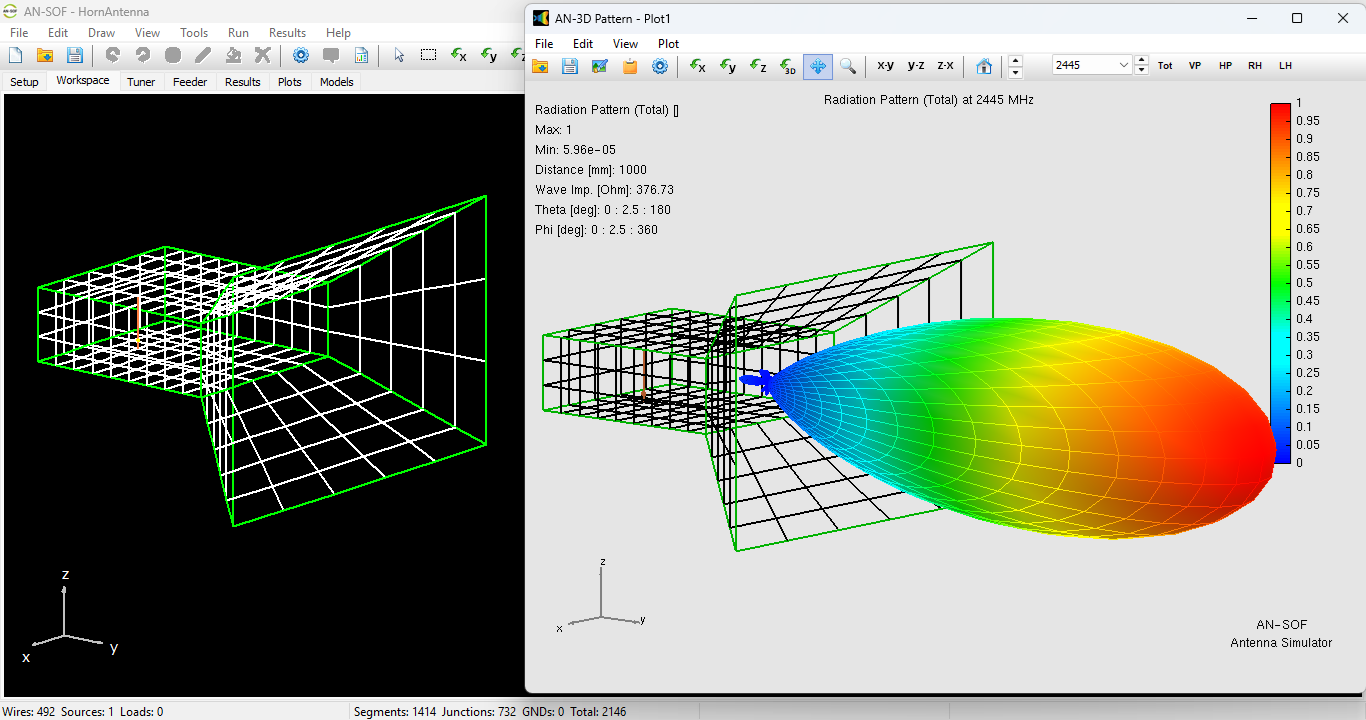1366x720 pixels.
Task: Click the new document icon in AN-SOF toolbar
Action: click(15, 56)
